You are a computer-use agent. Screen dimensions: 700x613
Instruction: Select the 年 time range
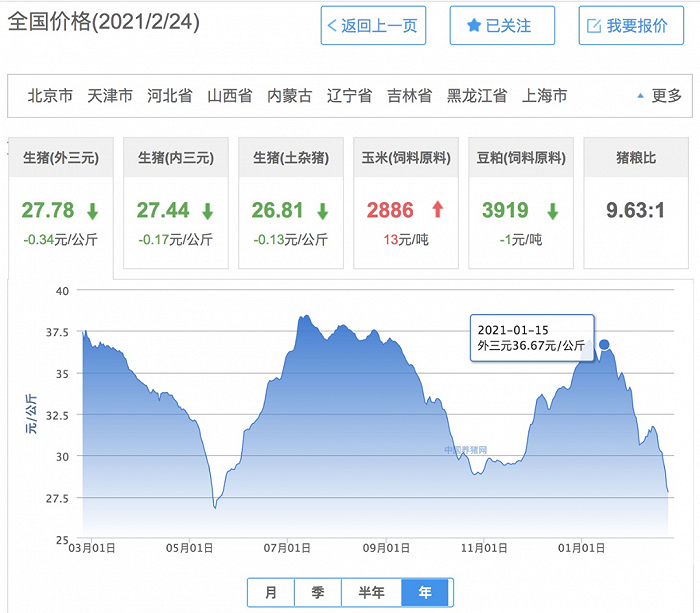425,592
